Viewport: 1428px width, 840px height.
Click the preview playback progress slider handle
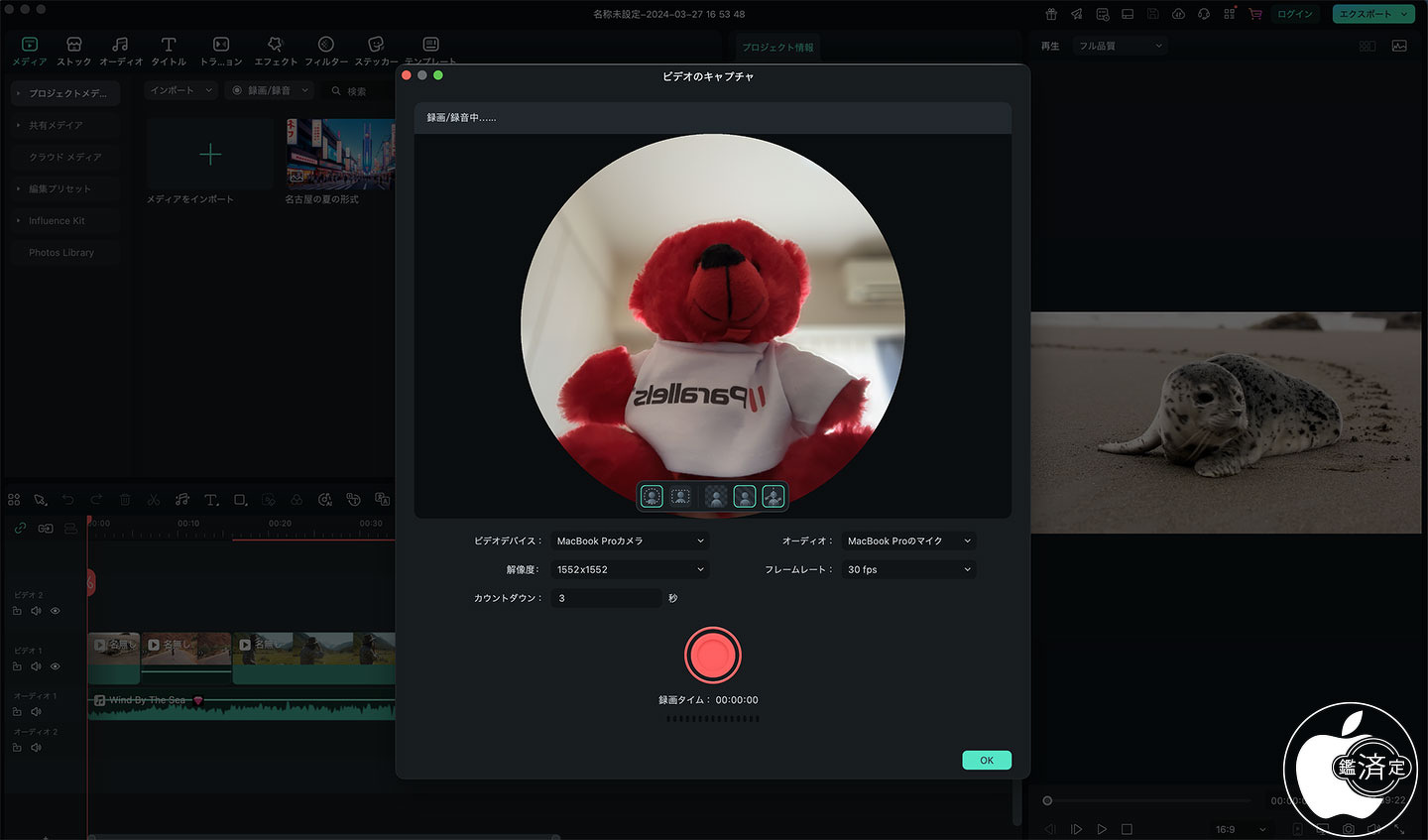point(1047,800)
